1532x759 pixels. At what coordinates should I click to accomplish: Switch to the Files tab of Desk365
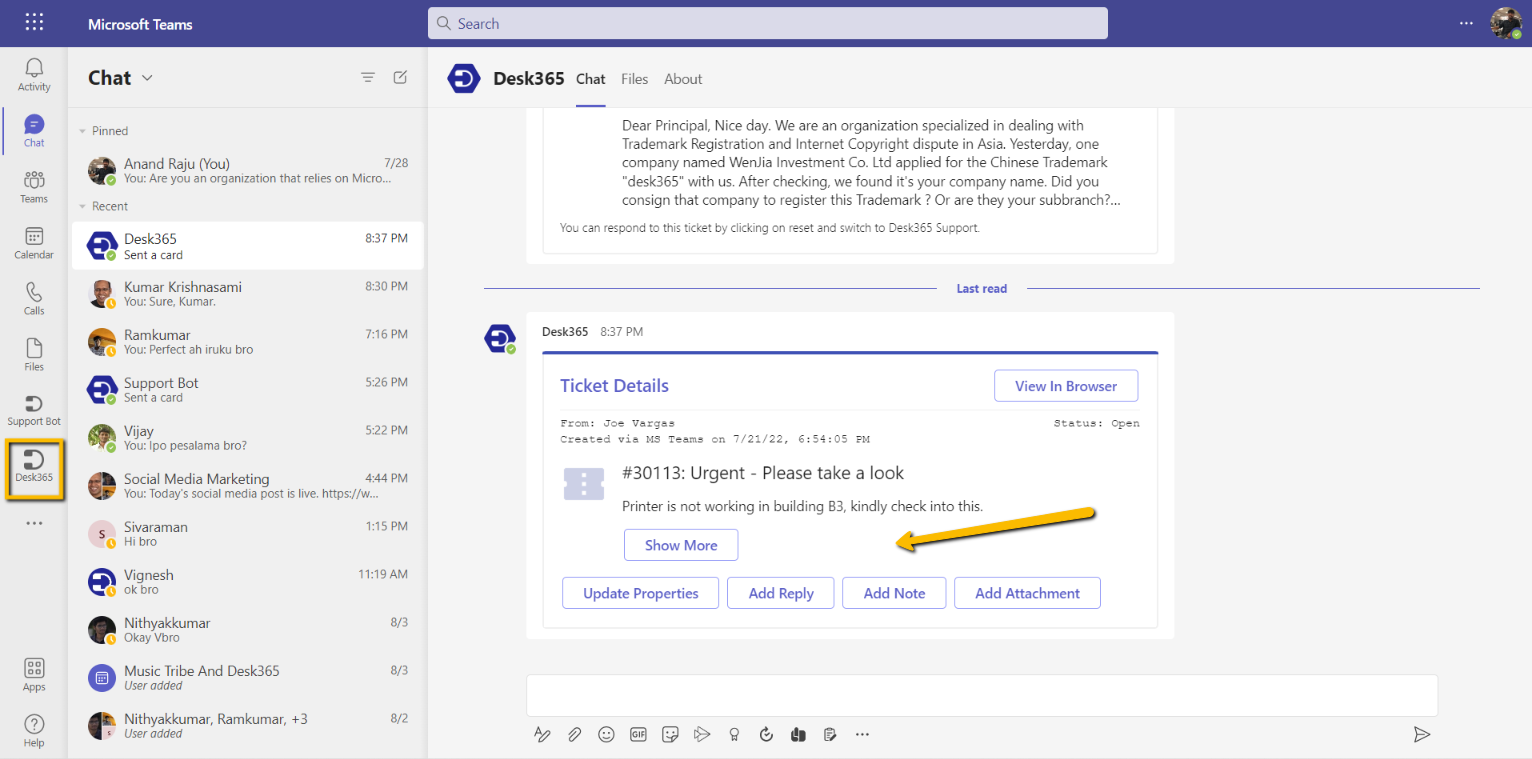point(634,79)
